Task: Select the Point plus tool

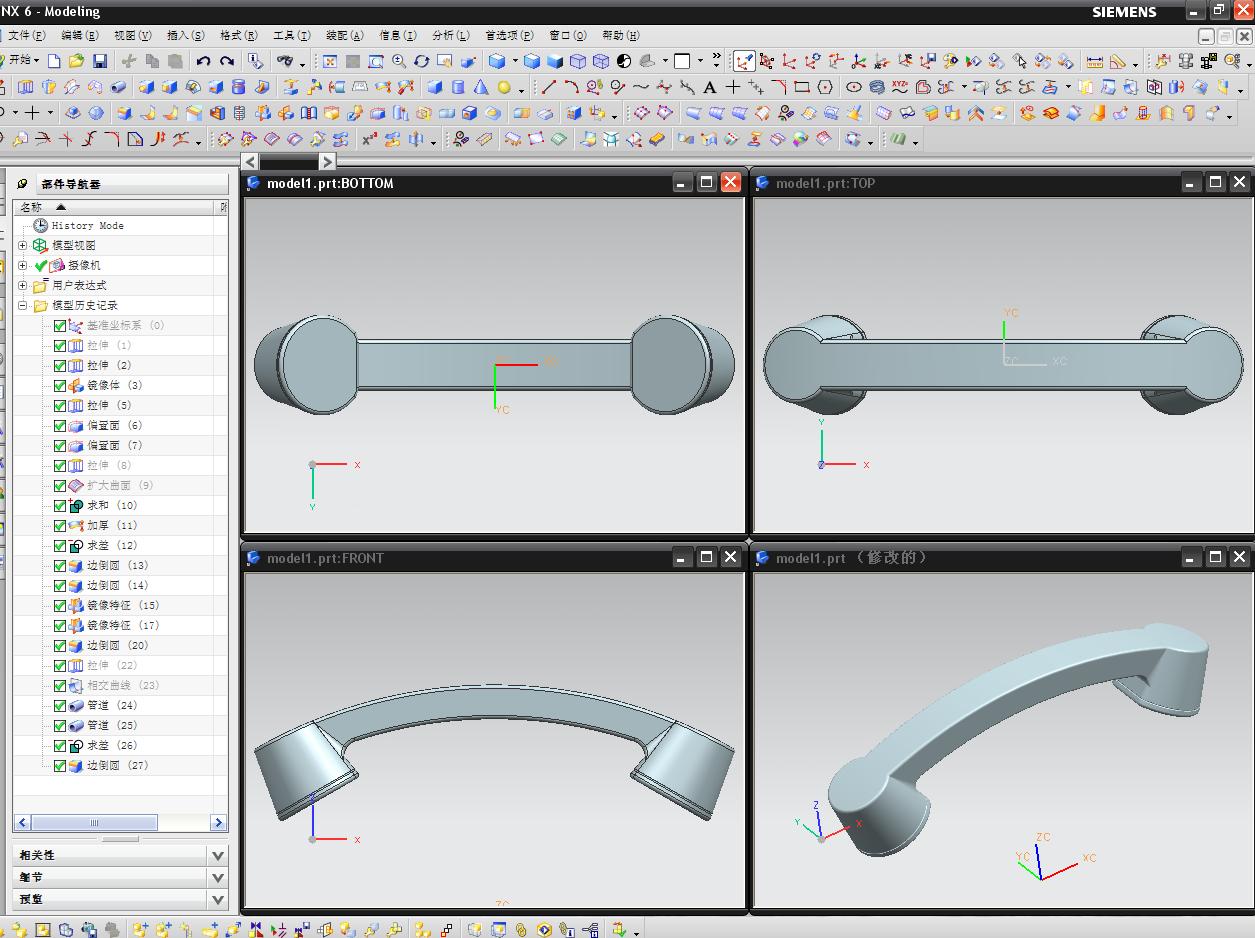Action: click(x=733, y=87)
